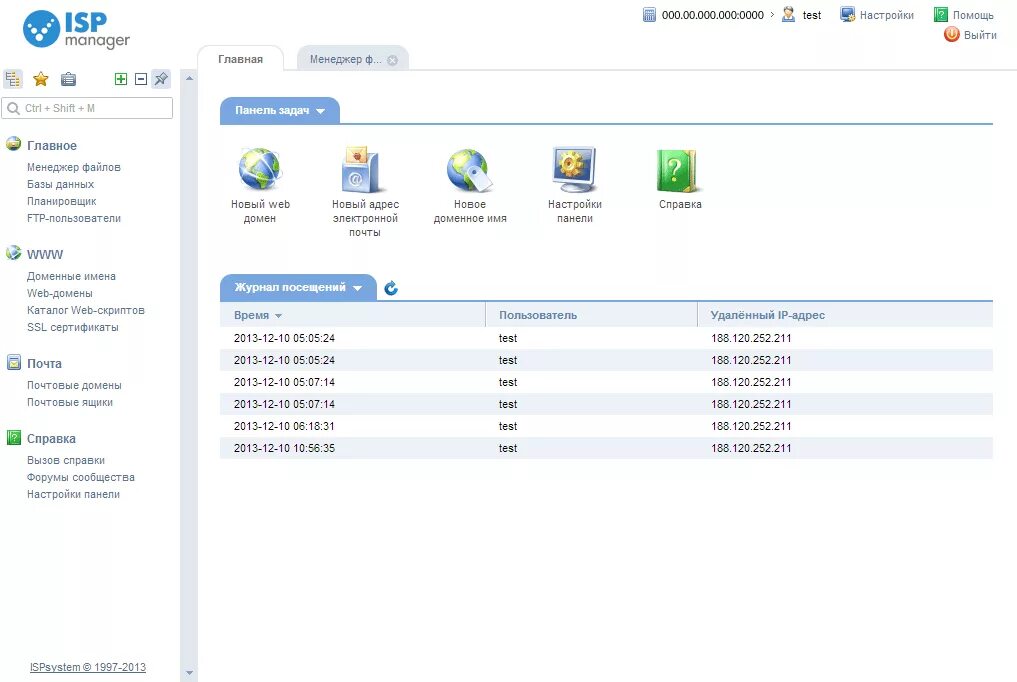Viewport: 1017px width, 682px height.
Task: Open Настройки панели in sidebar
Action: 73,494
